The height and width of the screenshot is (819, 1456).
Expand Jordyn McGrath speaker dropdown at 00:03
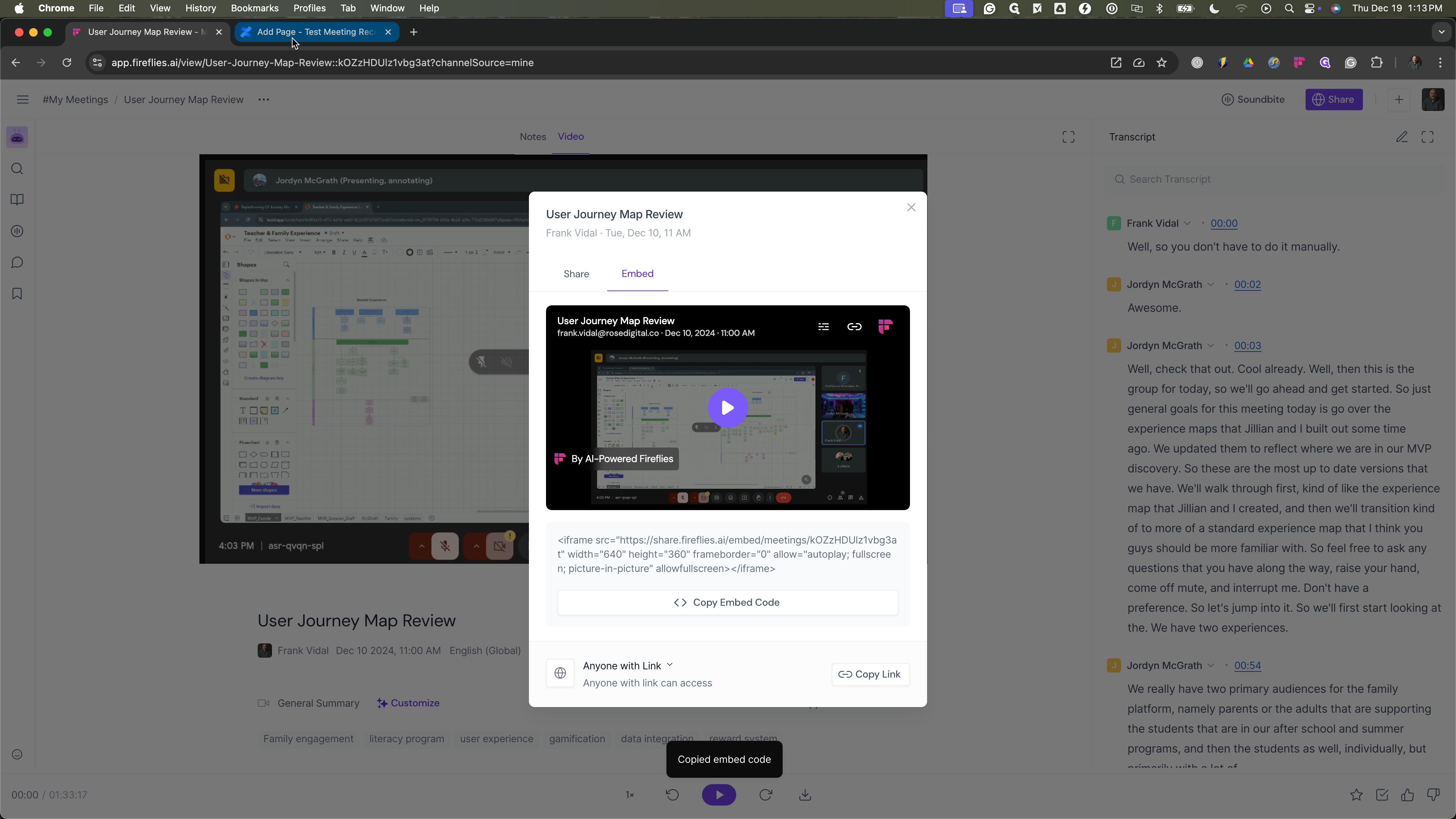click(x=1210, y=346)
